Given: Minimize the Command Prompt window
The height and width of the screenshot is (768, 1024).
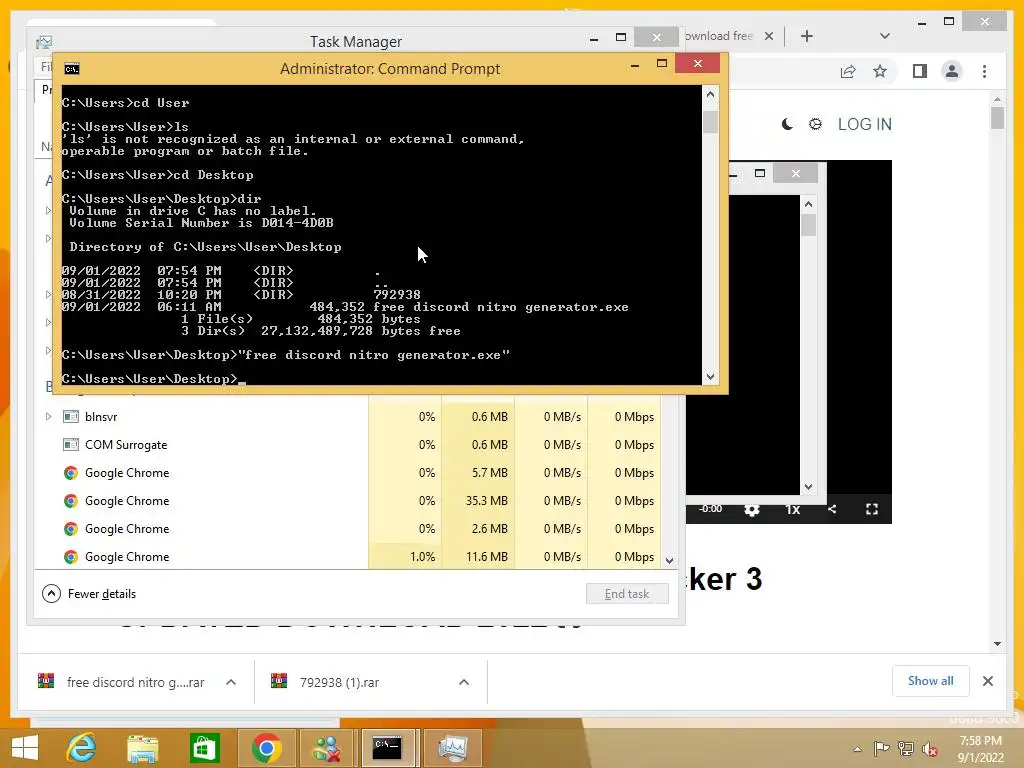Looking at the screenshot, I should tap(635, 64).
